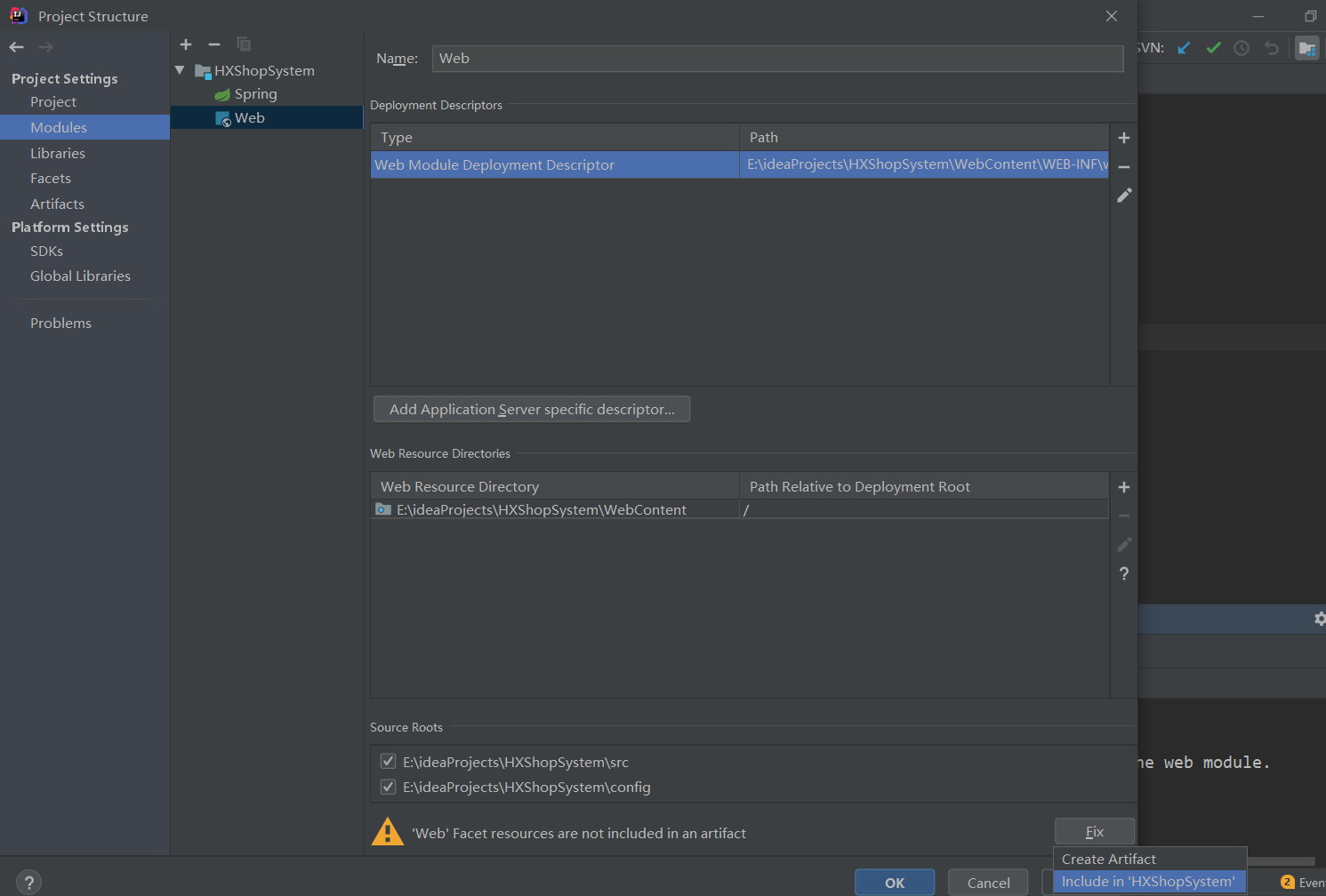Viewport: 1326px width, 896px height.
Task: Click the warning triangle icon
Action: tap(388, 832)
